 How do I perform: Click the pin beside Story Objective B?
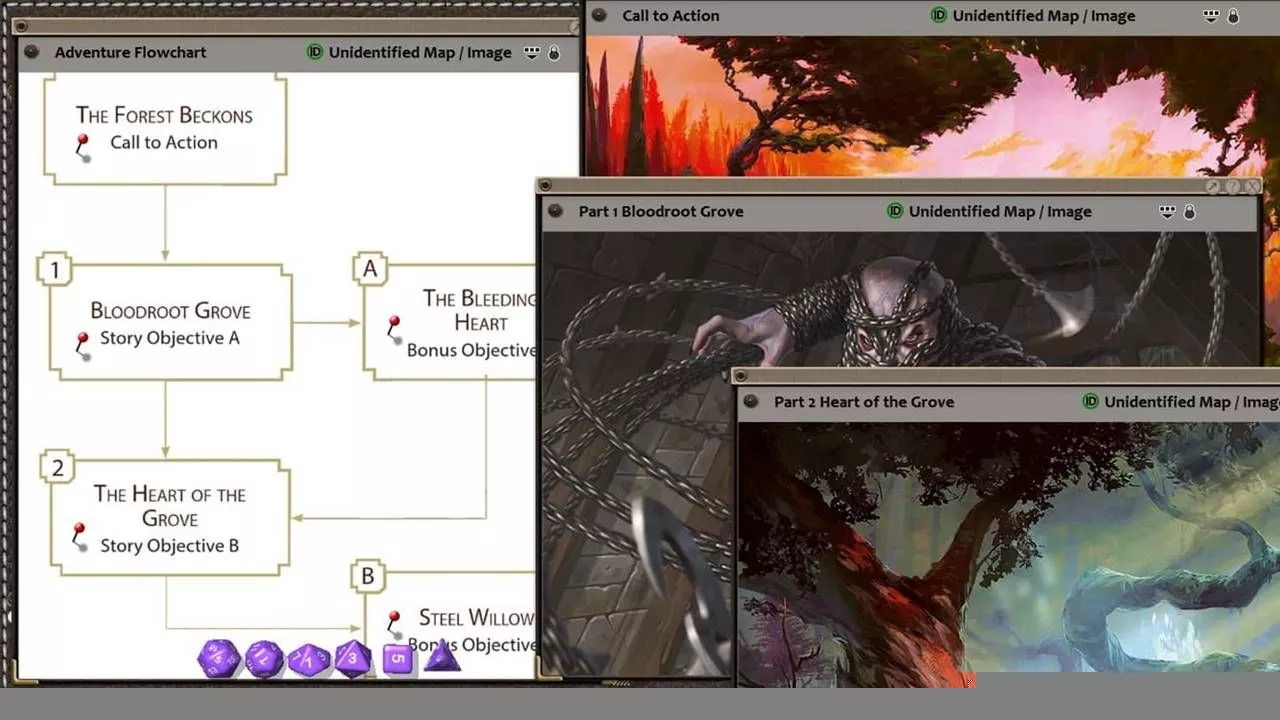tap(80, 535)
